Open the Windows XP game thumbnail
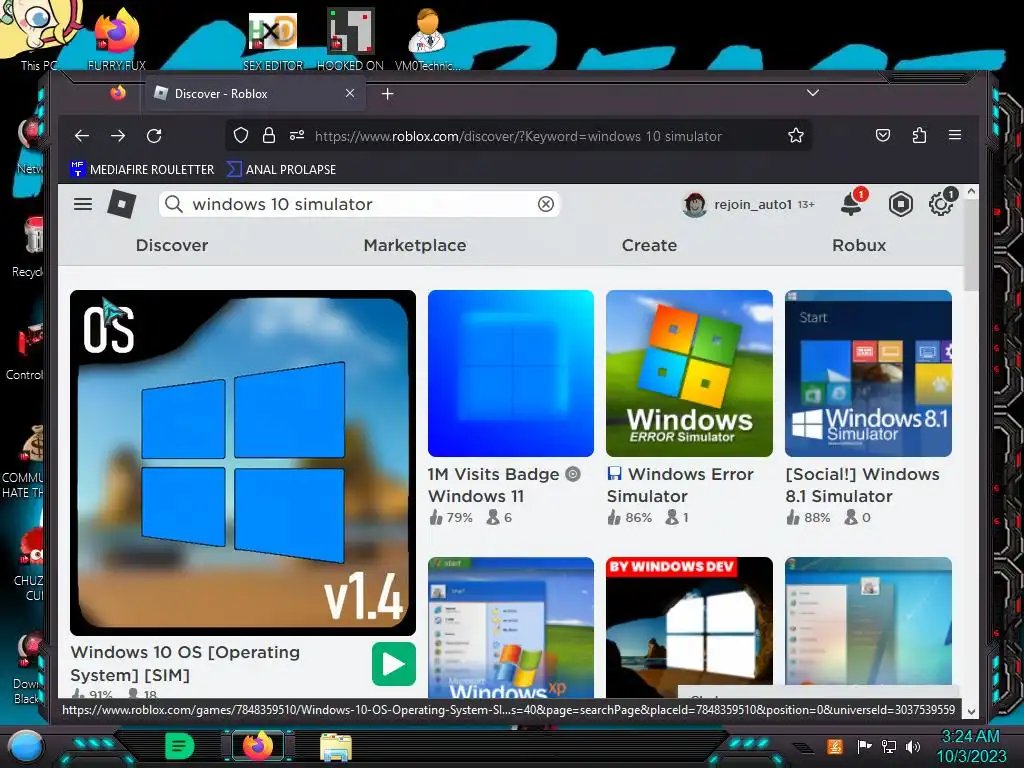Viewport: 1024px width, 768px height. [511, 627]
